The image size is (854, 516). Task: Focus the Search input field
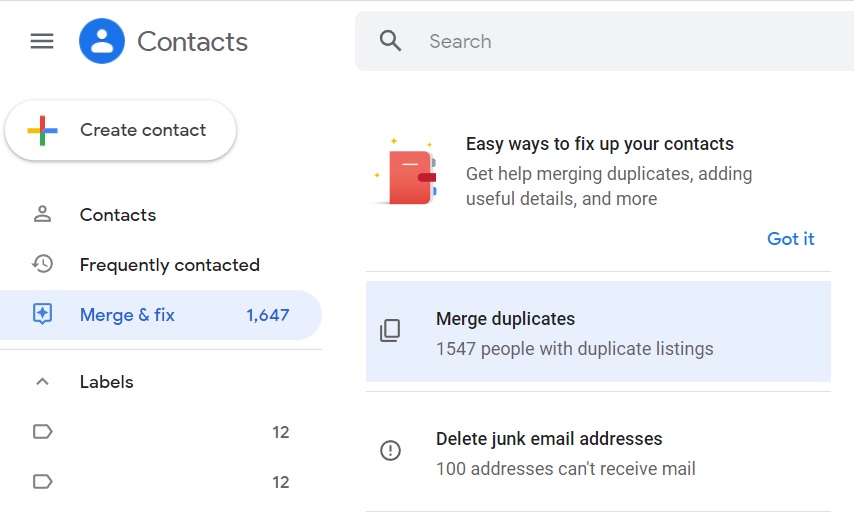tap(620, 41)
